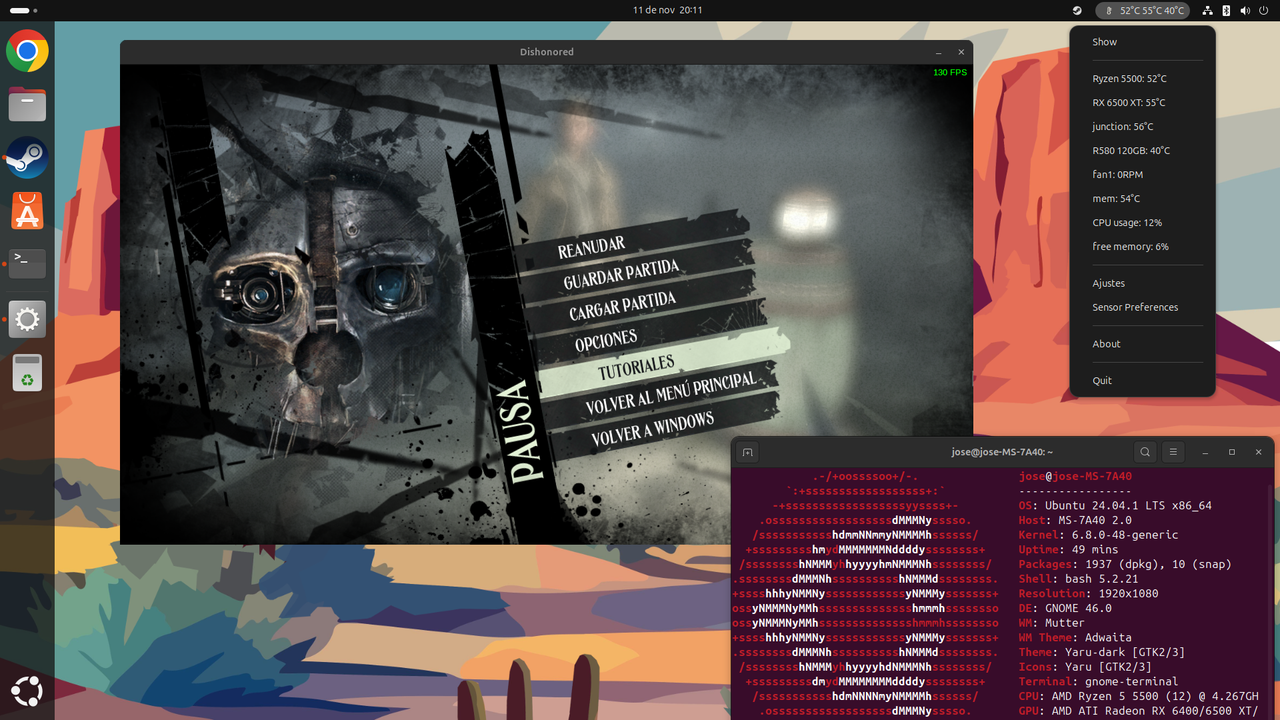Launch Steam from the dock
Image resolution: width=1280 pixels, height=720 pixels.
27,157
